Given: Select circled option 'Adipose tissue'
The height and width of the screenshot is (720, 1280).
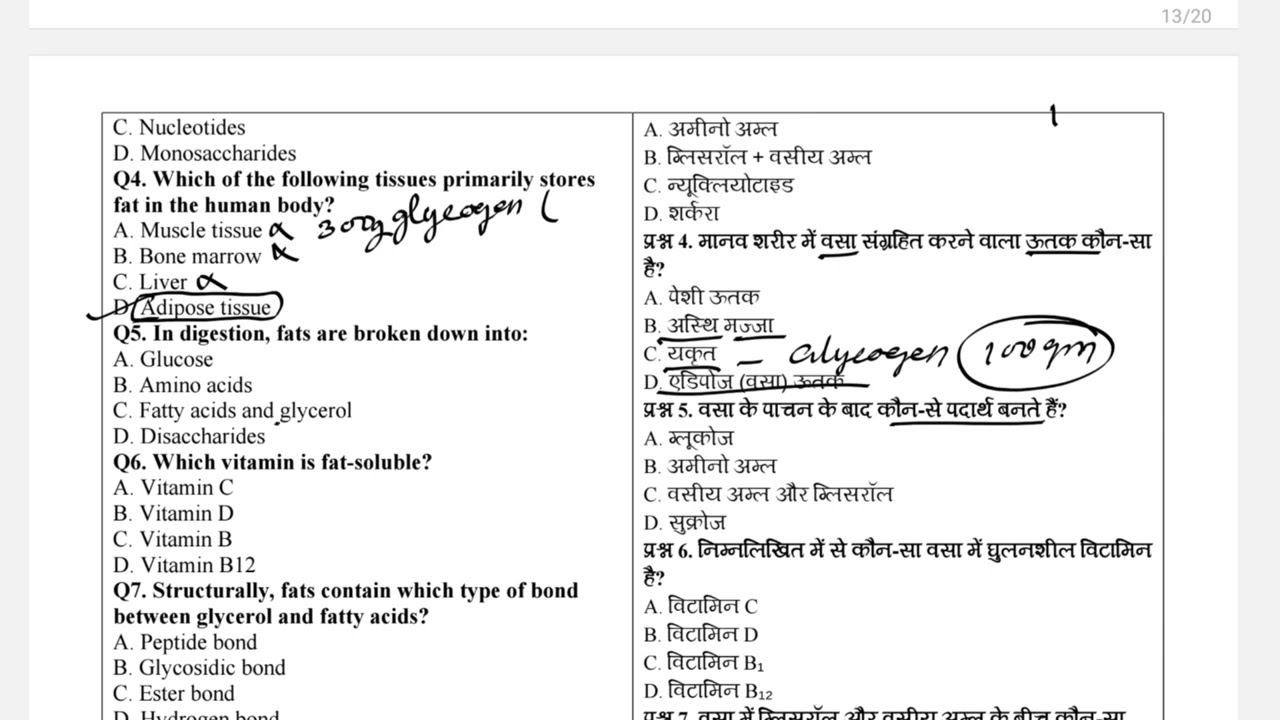Looking at the screenshot, I should pos(206,308).
